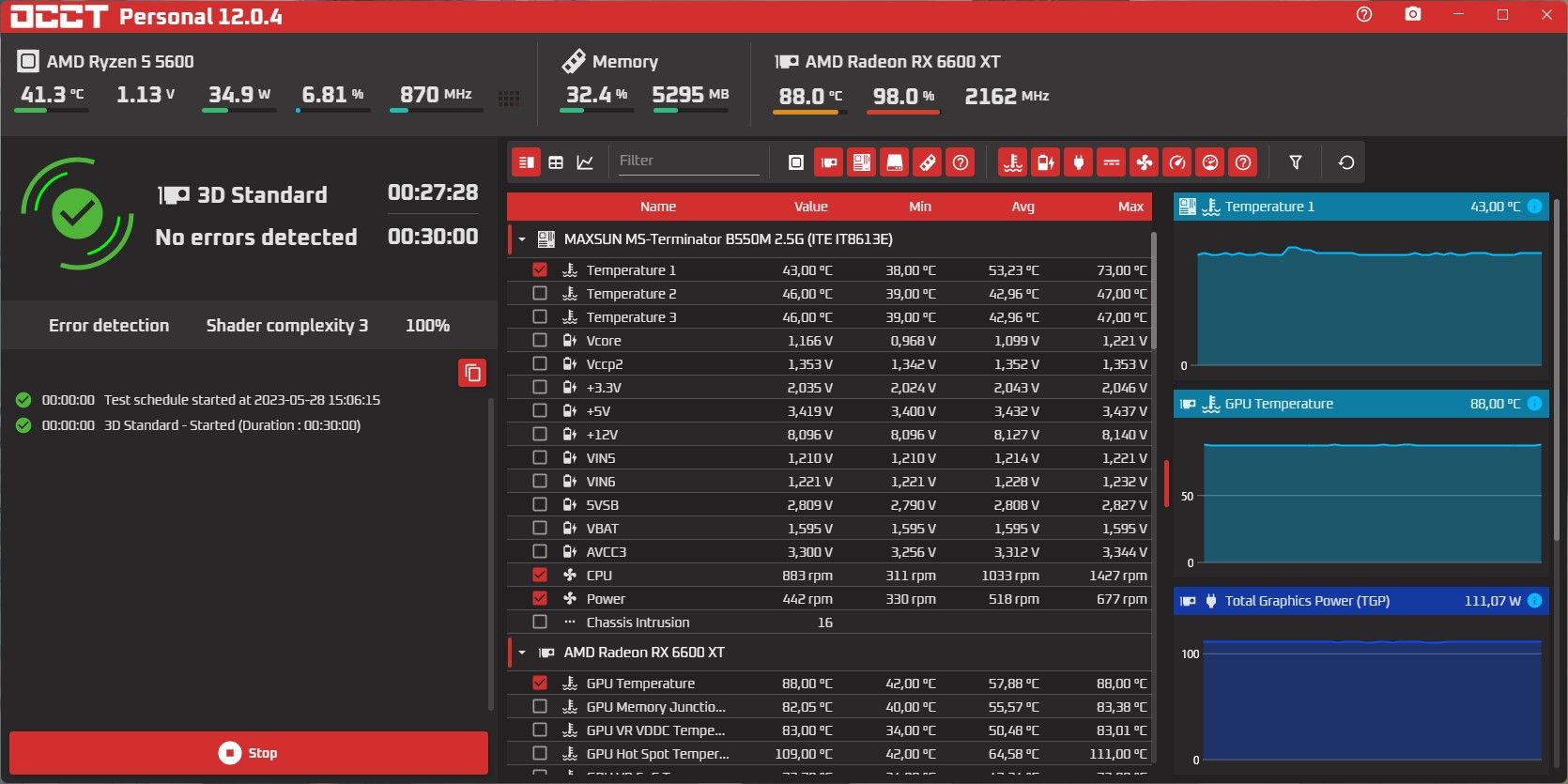Stop the running 3D Standard test
1568x784 pixels.
tap(249, 753)
